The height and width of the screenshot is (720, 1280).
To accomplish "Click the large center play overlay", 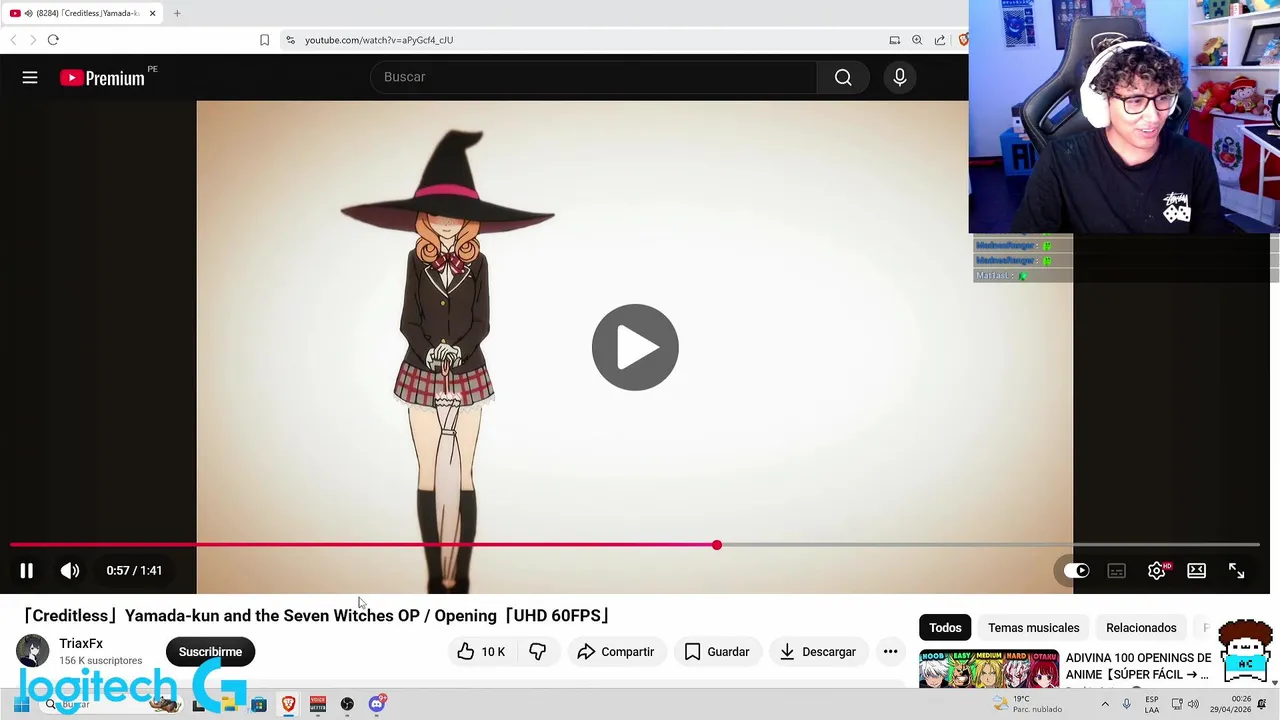I will click(635, 347).
